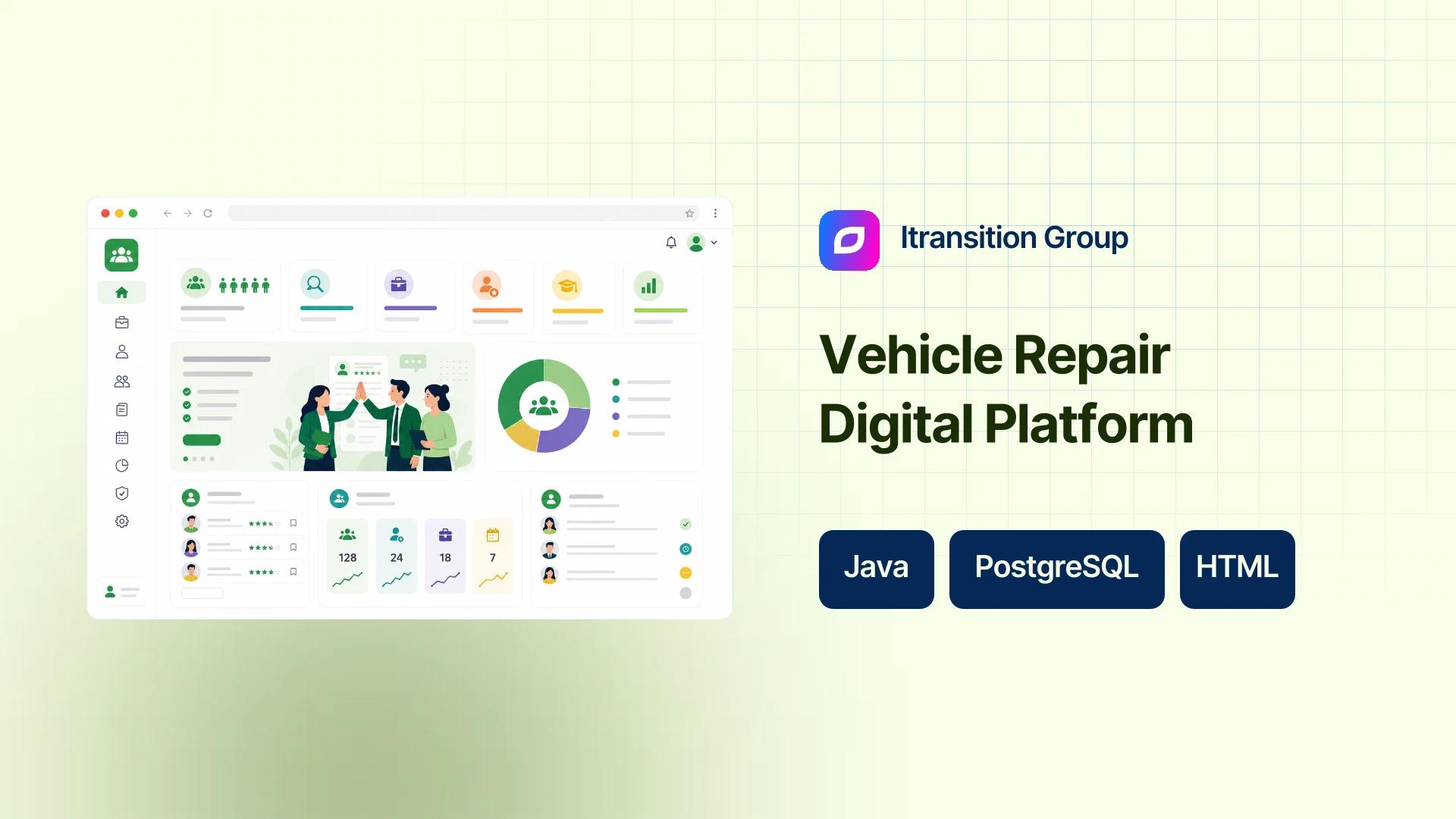
Task: Click the Vehicle Repair Digital Platform title
Action: pos(1006,389)
